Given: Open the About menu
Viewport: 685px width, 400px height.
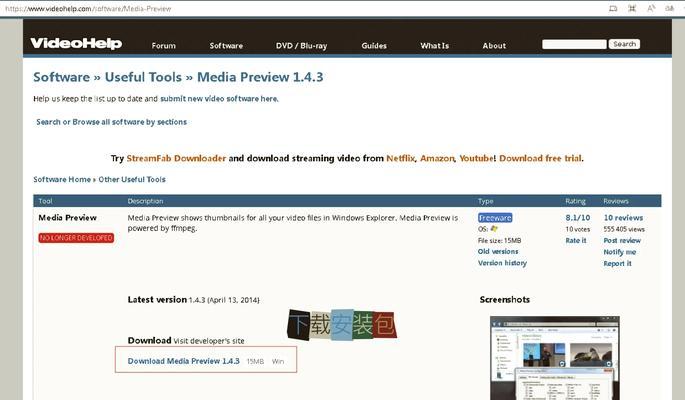Looking at the screenshot, I should click(x=494, y=45).
